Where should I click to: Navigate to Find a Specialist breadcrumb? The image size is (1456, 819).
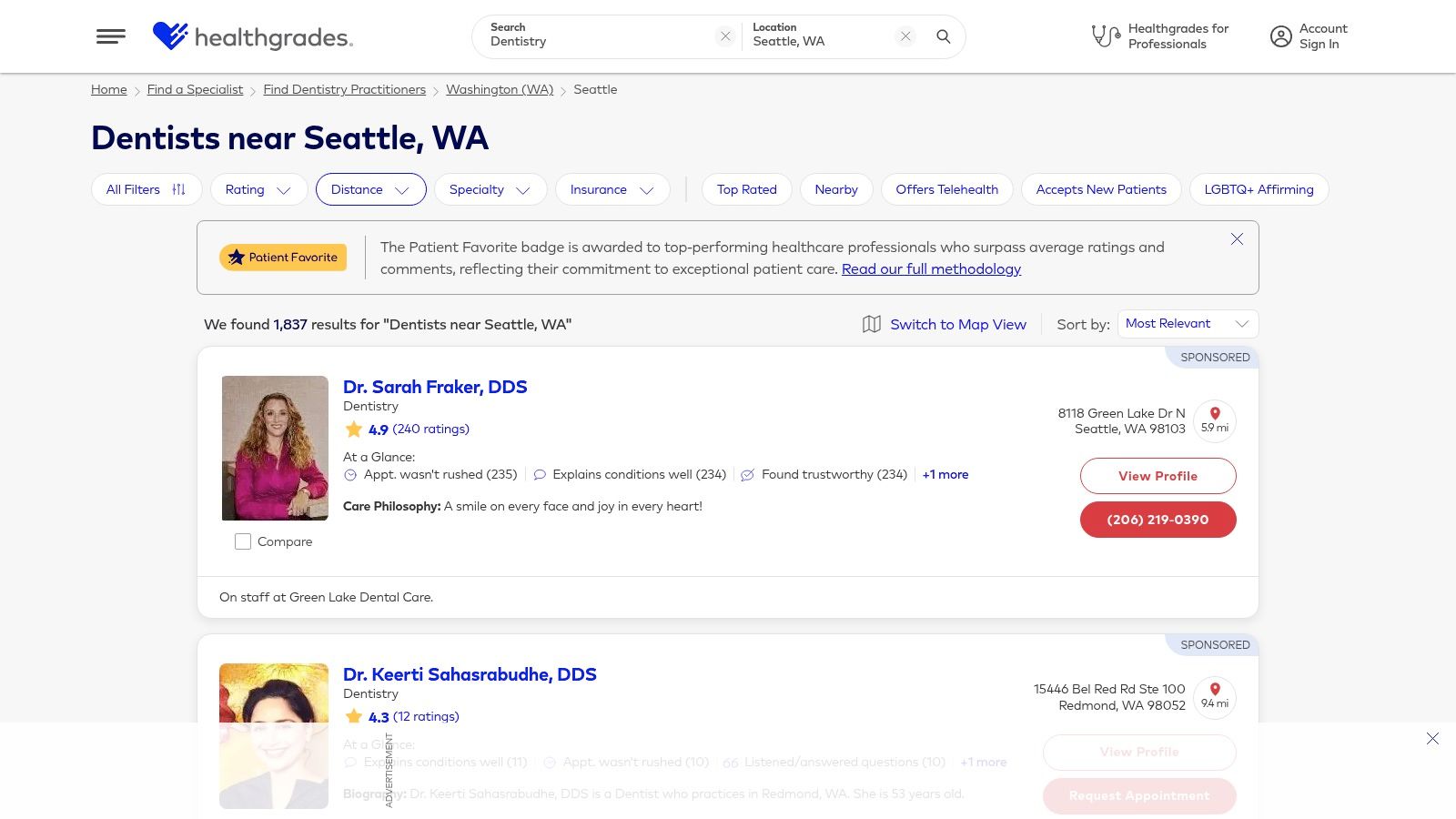click(x=195, y=89)
